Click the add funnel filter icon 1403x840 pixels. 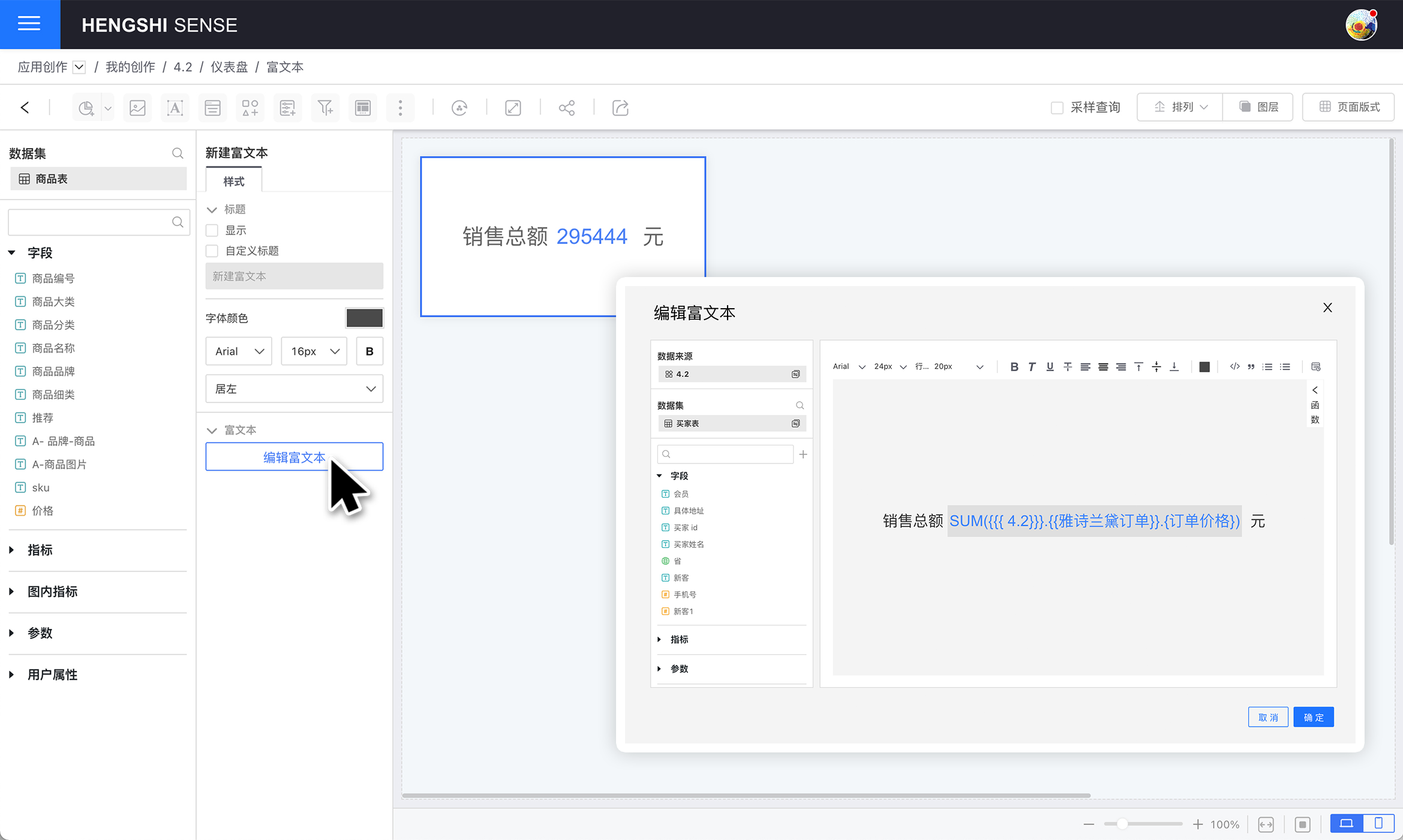click(325, 108)
